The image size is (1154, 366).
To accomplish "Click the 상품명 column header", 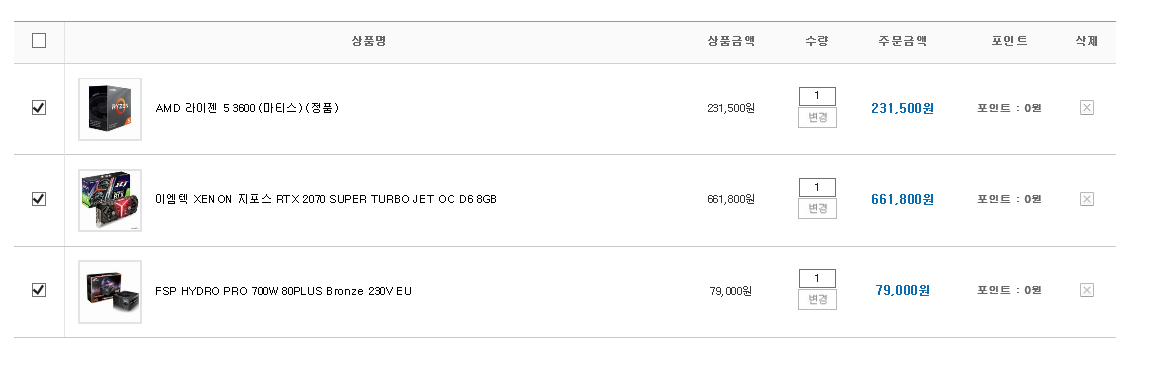I will point(369,41).
